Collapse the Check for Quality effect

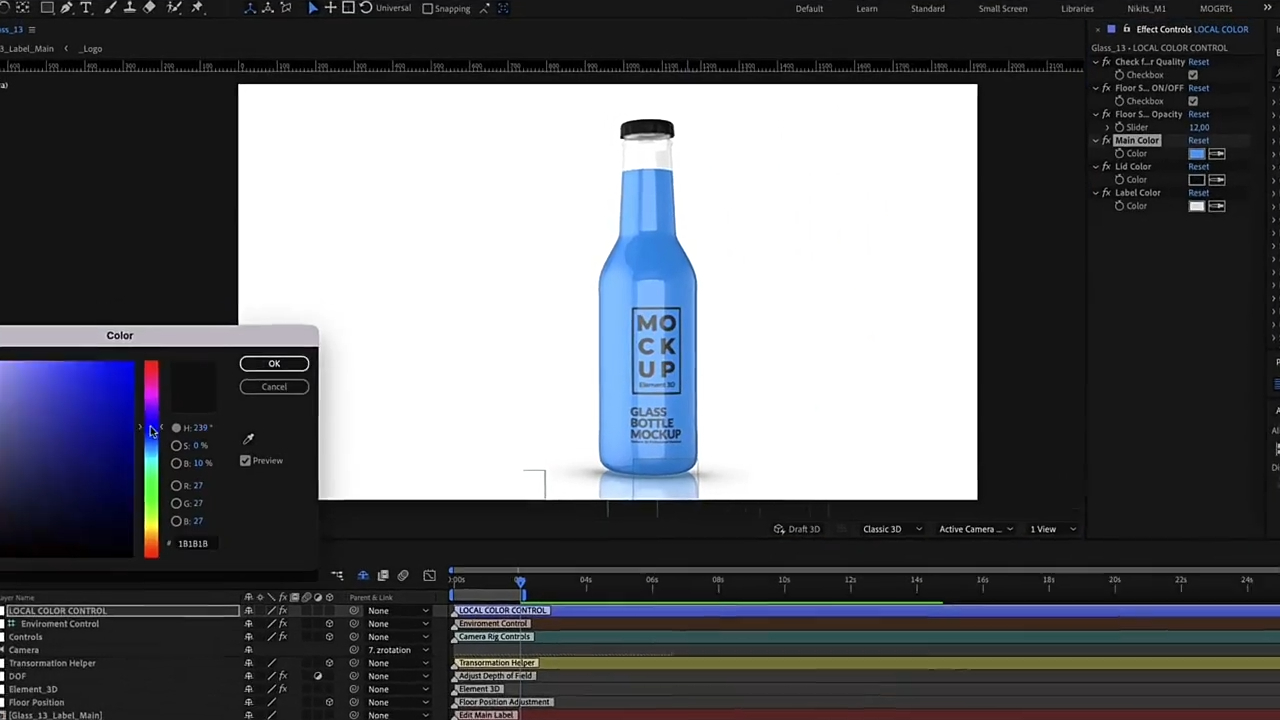(x=1095, y=62)
